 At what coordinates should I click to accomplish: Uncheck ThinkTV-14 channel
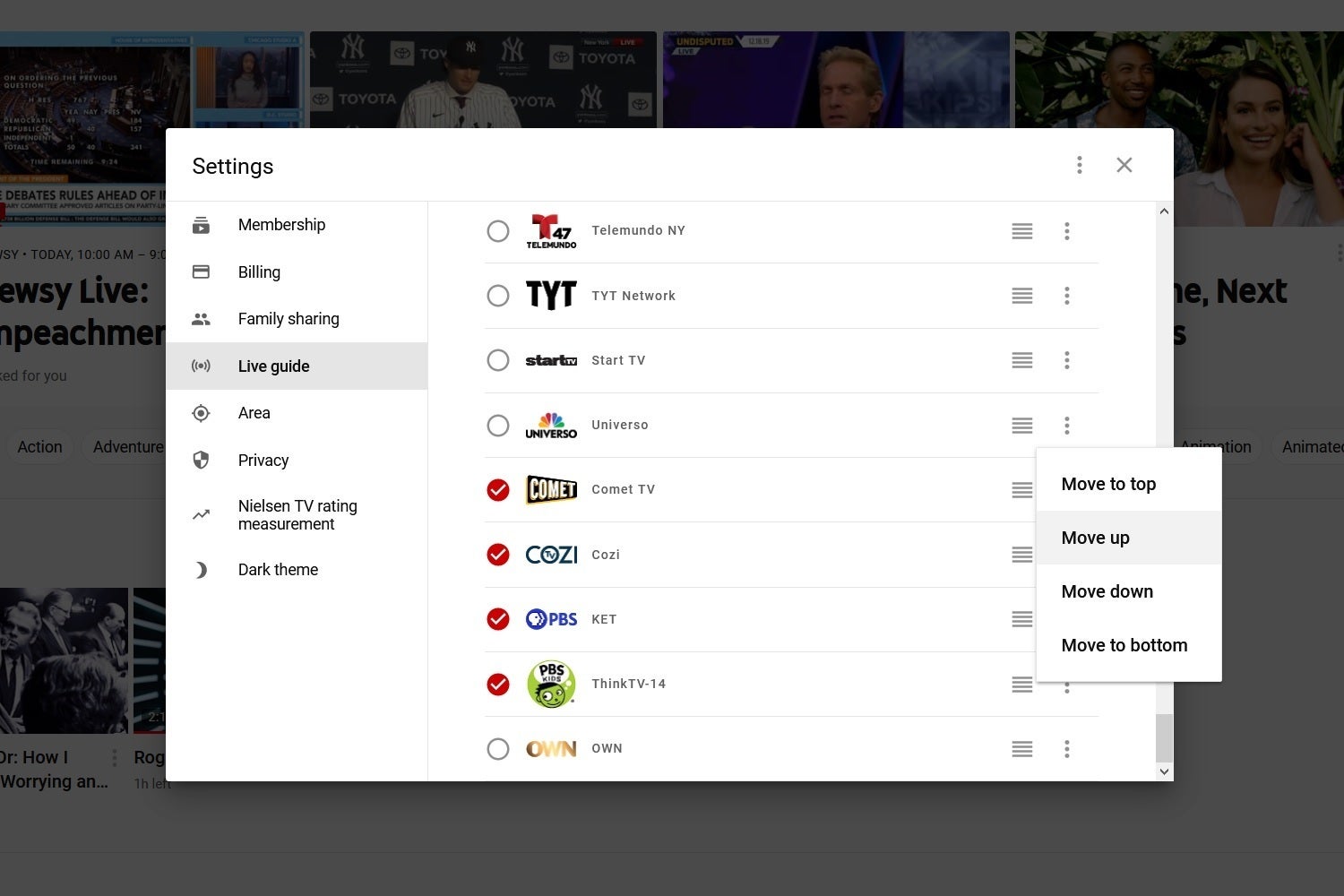tap(498, 685)
